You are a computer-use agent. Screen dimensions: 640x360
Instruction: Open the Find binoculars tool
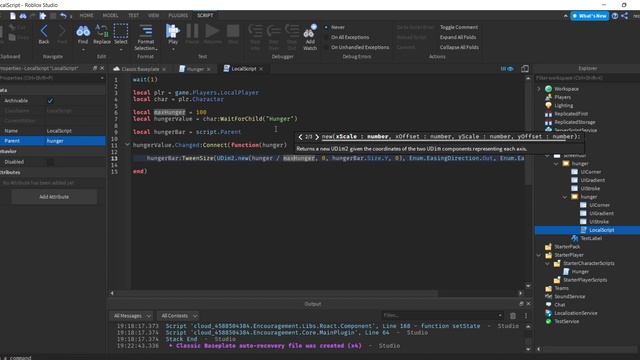pos(83,31)
